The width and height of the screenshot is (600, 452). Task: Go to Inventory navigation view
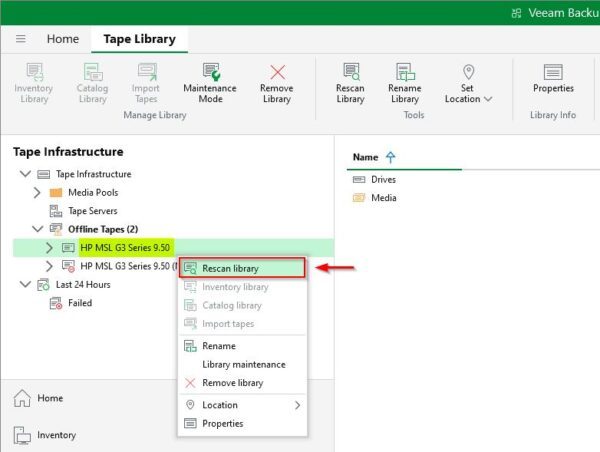[x=57, y=435]
